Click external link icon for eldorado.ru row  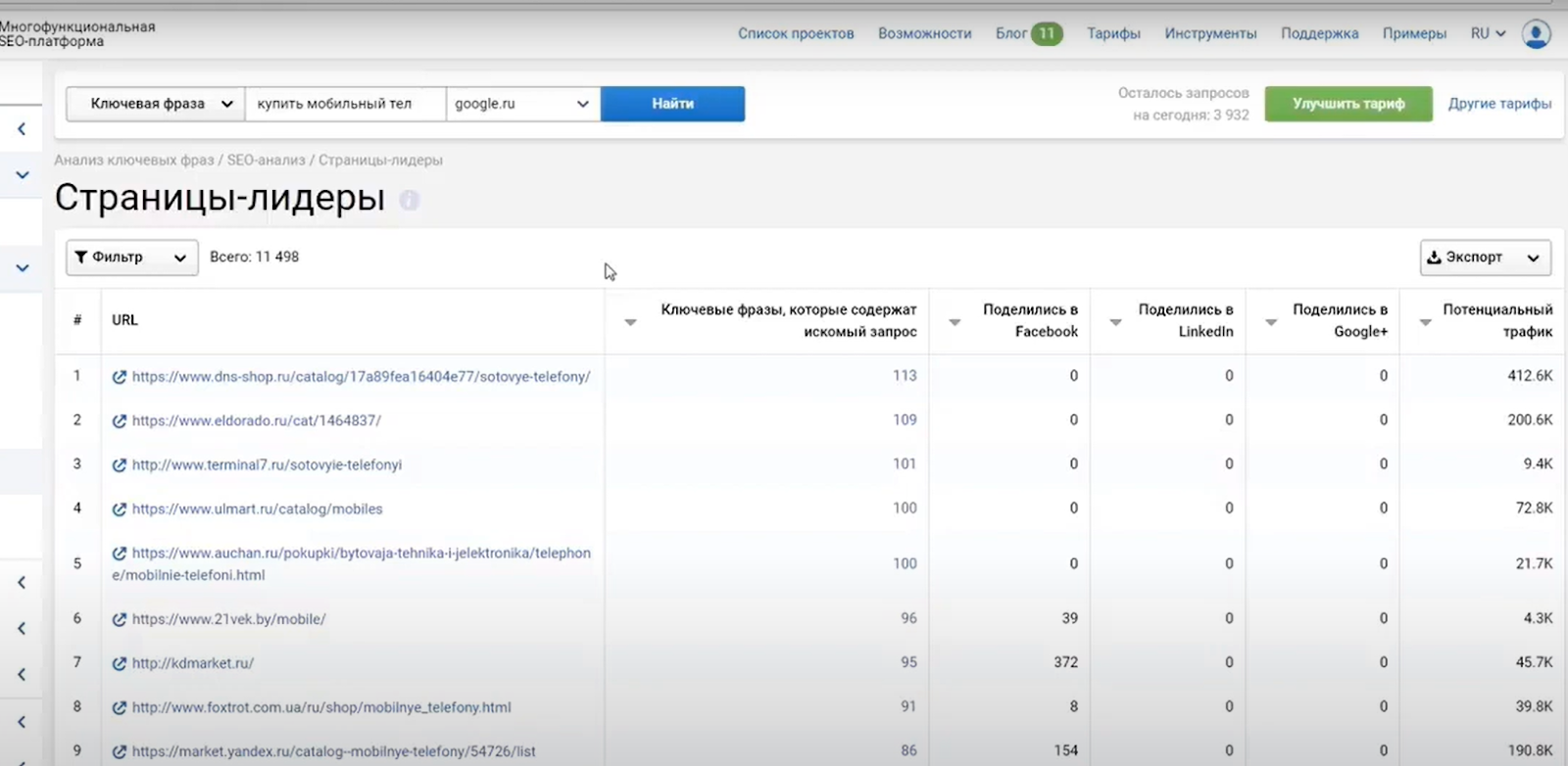coord(120,421)
